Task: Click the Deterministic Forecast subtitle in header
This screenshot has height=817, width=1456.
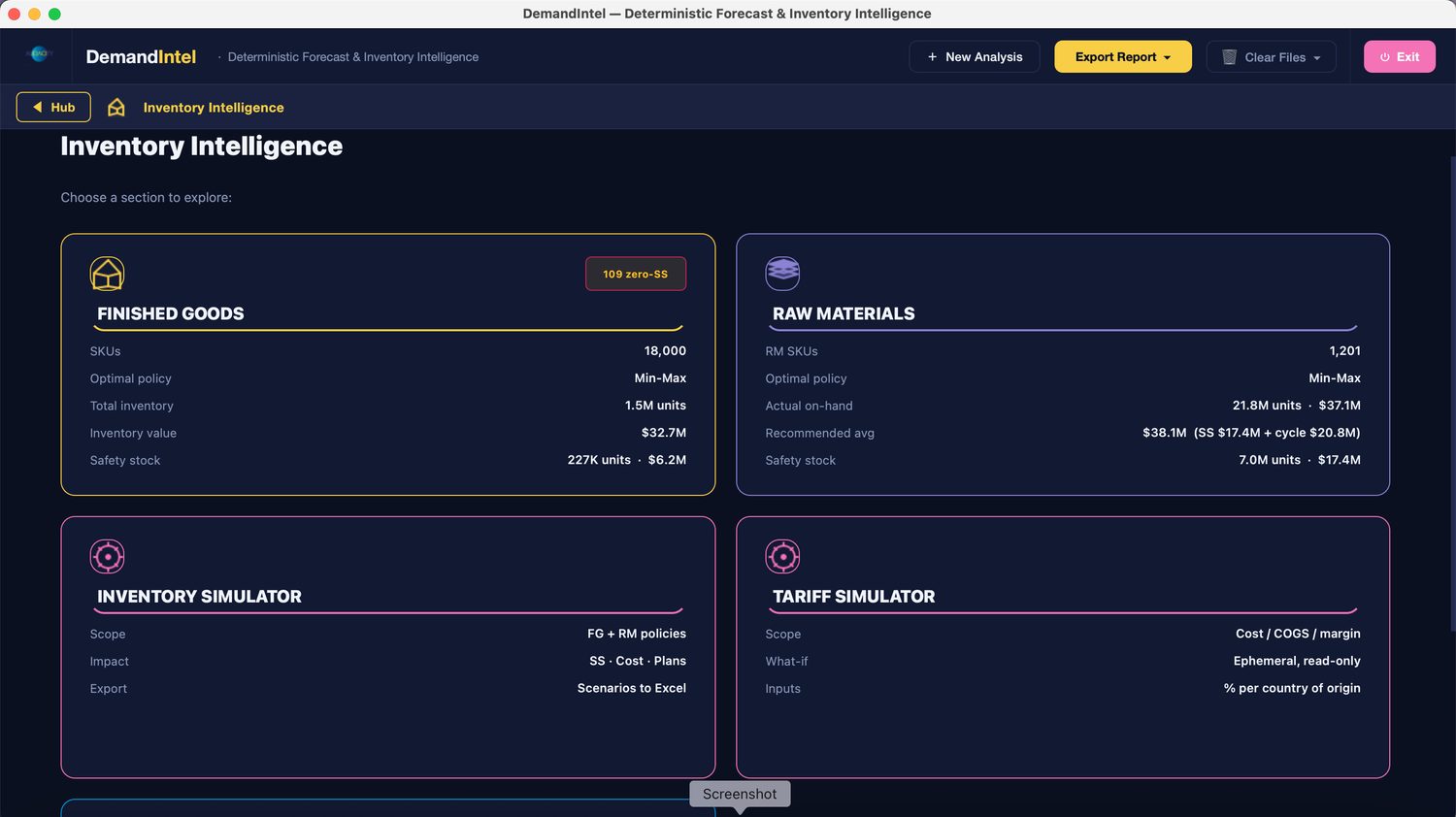Action: click(353, 57)
